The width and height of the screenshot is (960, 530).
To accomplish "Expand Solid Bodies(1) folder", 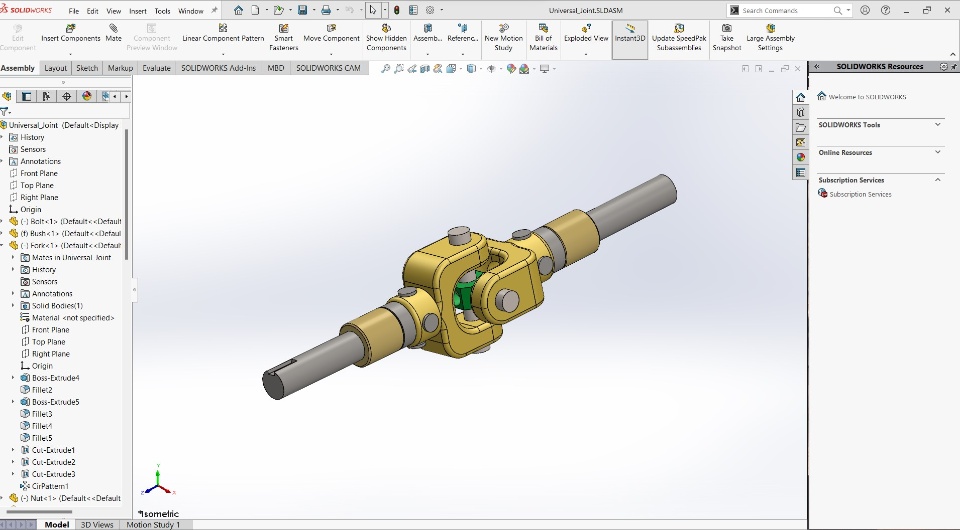I will 13,305.
